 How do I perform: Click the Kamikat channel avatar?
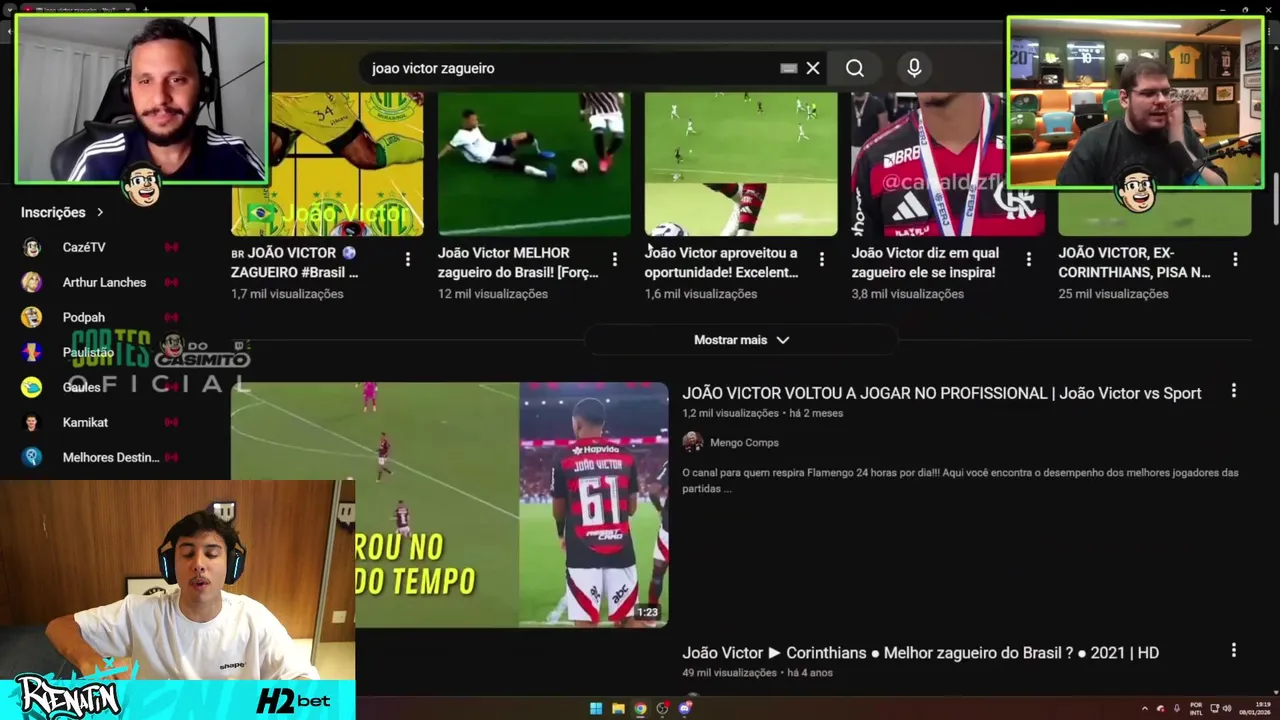[x=32, y=422]
